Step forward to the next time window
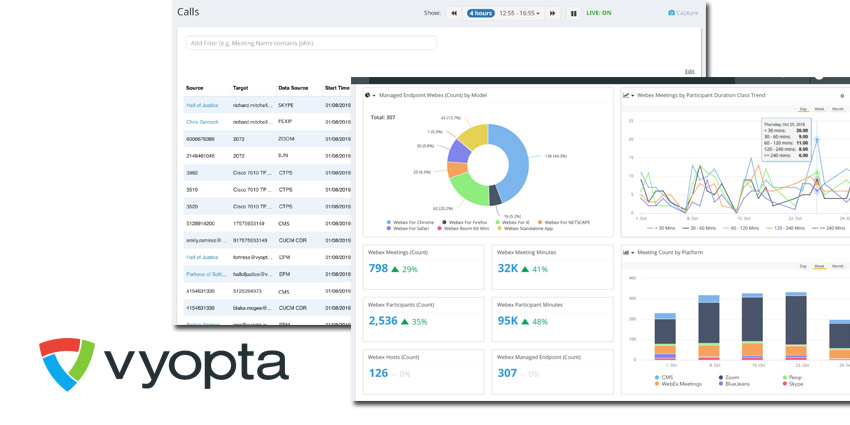 tap(552, 13)
